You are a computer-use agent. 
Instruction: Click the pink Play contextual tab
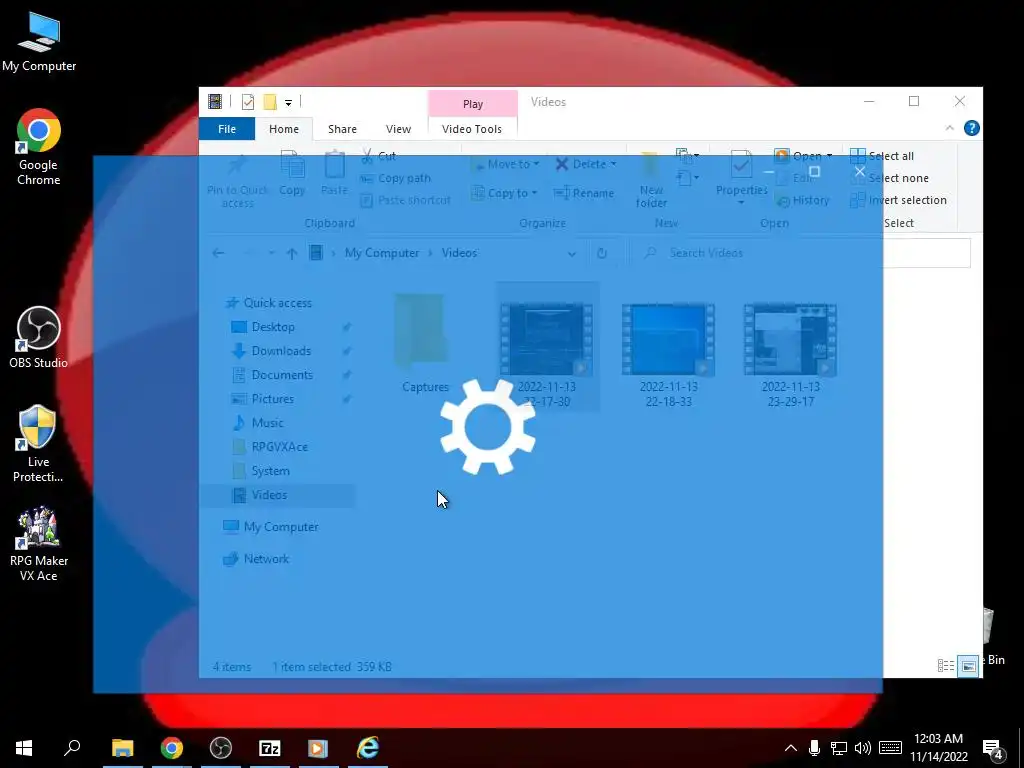click(473, 104)
